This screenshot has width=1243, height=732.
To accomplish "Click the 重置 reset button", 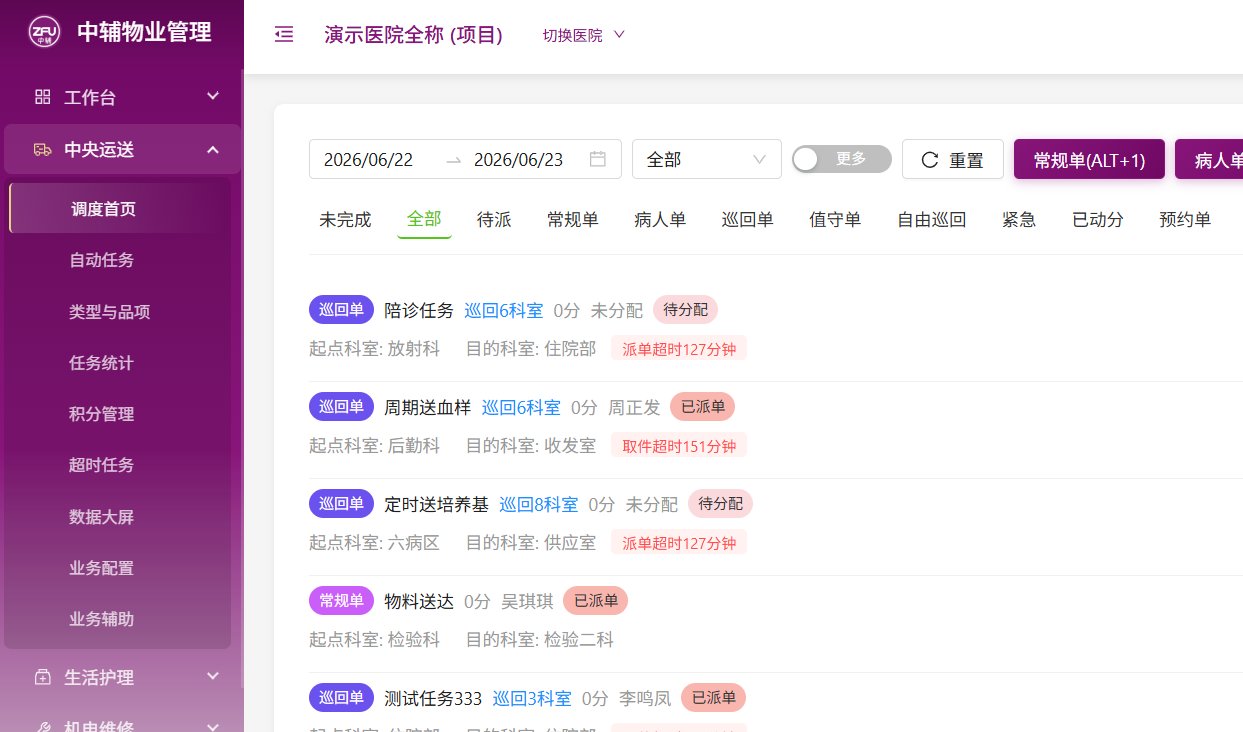I will click(x=953, y=159).
